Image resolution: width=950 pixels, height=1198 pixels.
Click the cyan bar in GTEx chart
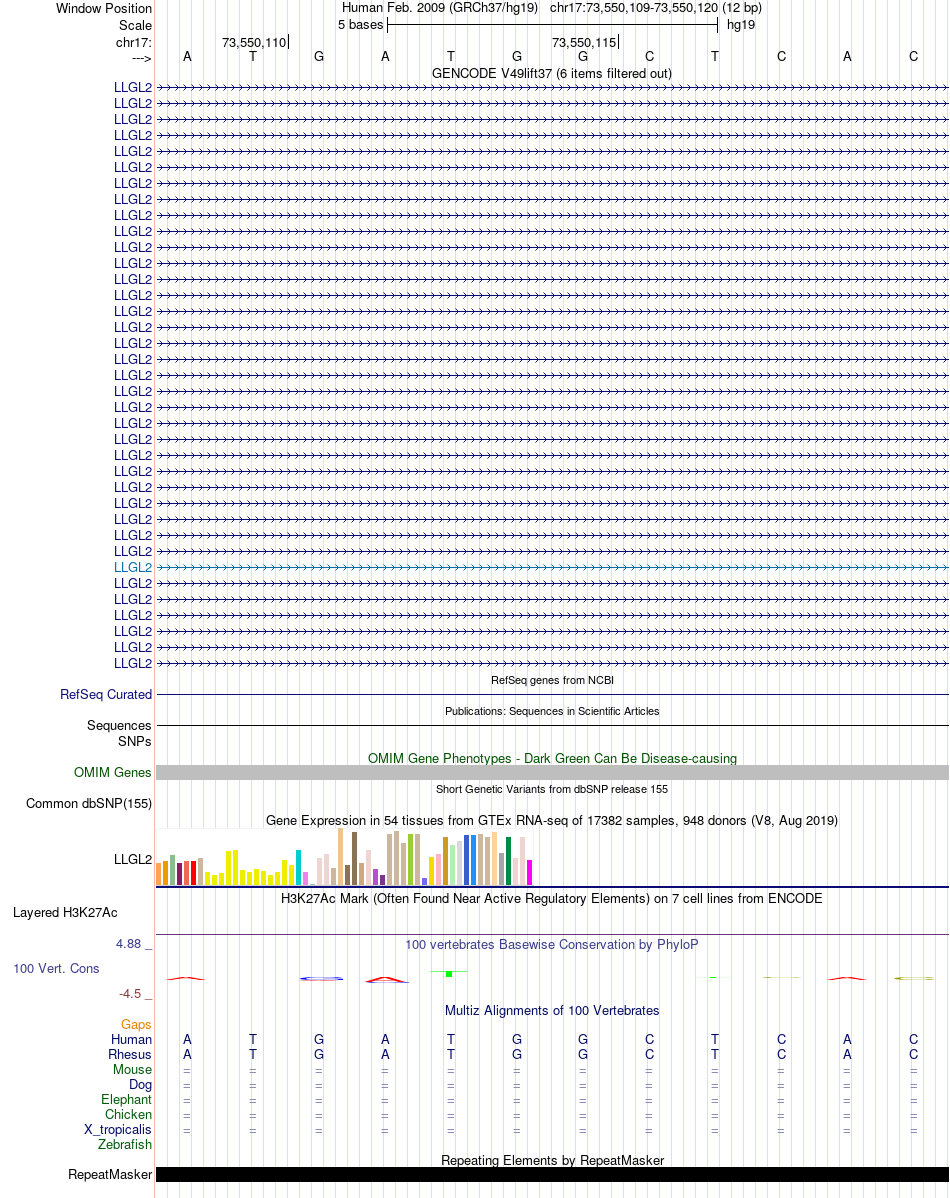(299, 867)
